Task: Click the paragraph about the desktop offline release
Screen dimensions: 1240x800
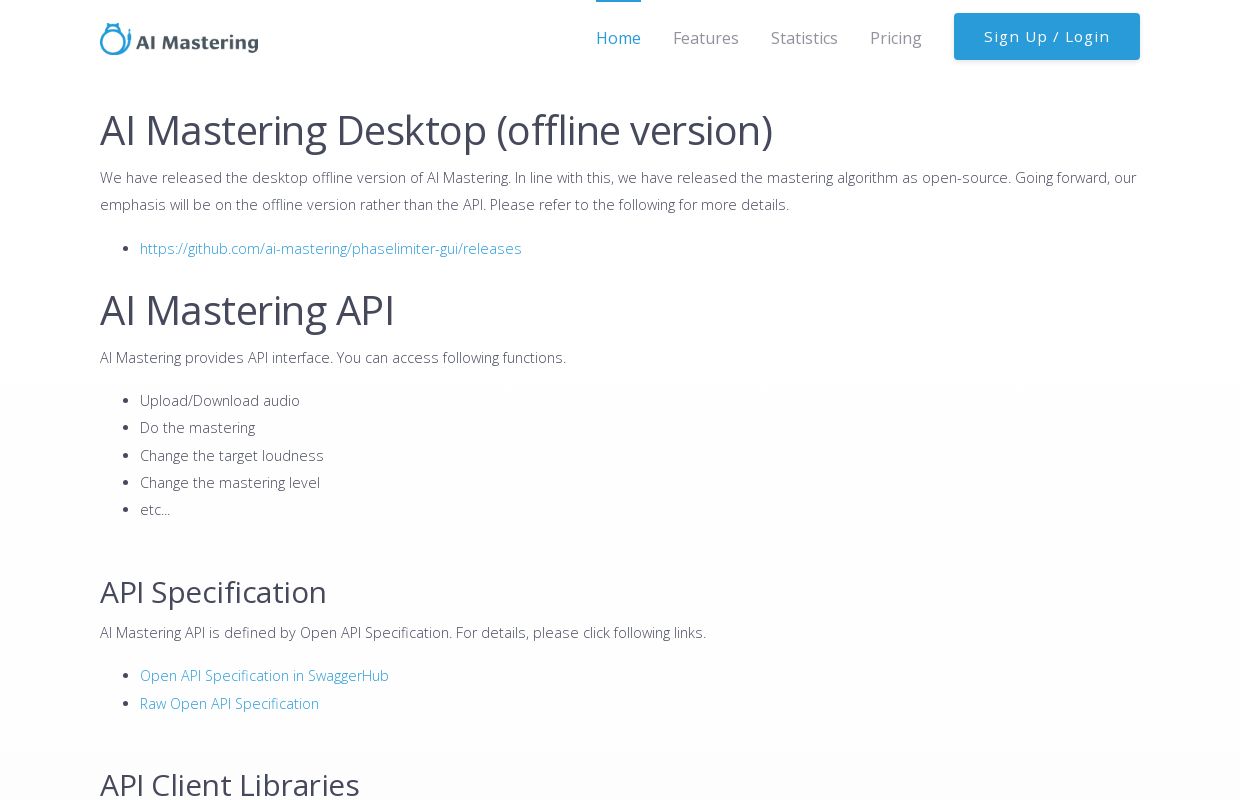Action: (x=618, y=191)
